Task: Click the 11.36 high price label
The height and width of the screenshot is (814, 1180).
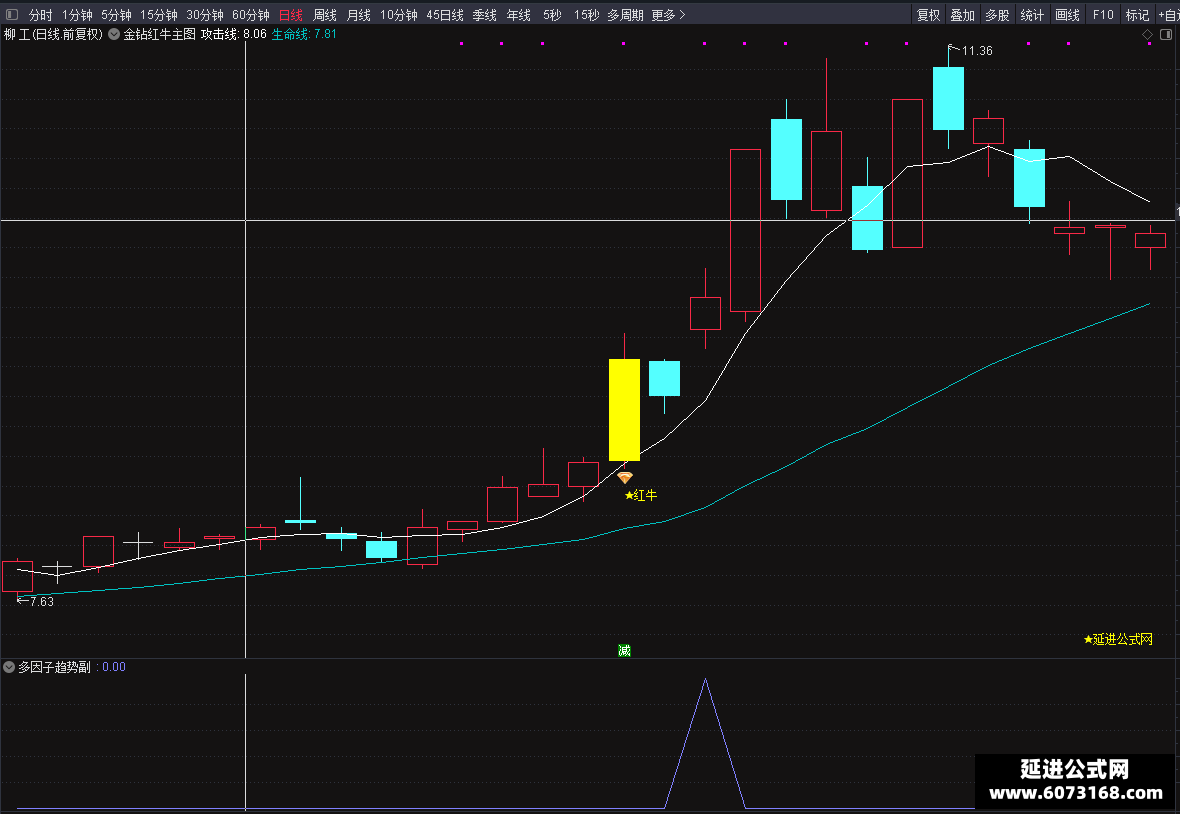Action: (x=977, y=50)
